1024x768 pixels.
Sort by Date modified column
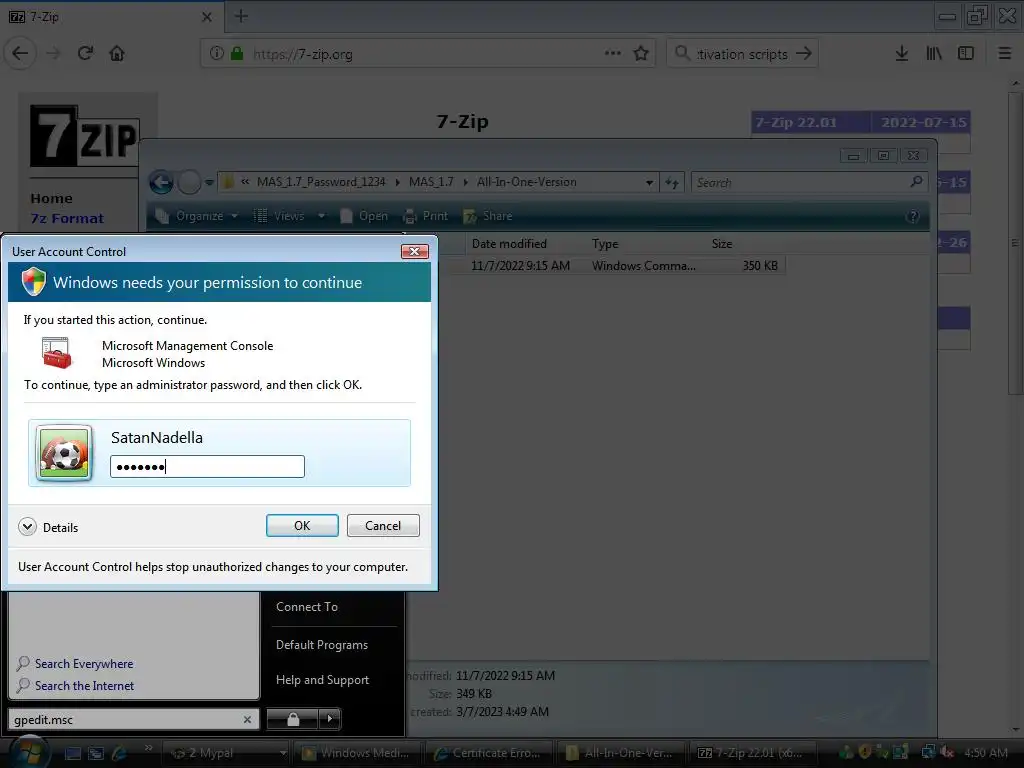[x=509, y=244]
